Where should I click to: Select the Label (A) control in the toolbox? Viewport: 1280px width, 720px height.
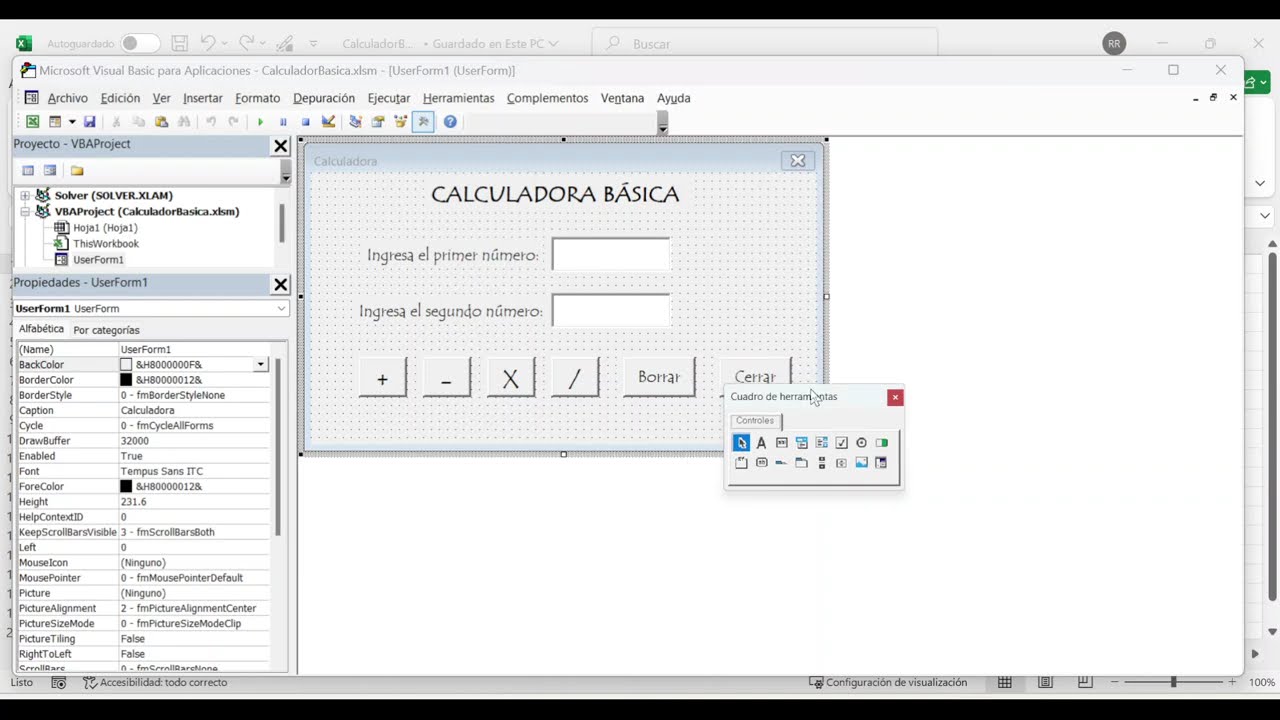click(x=761, y=443)
